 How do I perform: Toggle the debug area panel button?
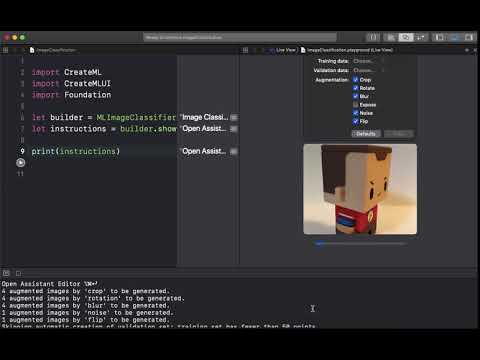pyautogui.click(x=454, y=37)
